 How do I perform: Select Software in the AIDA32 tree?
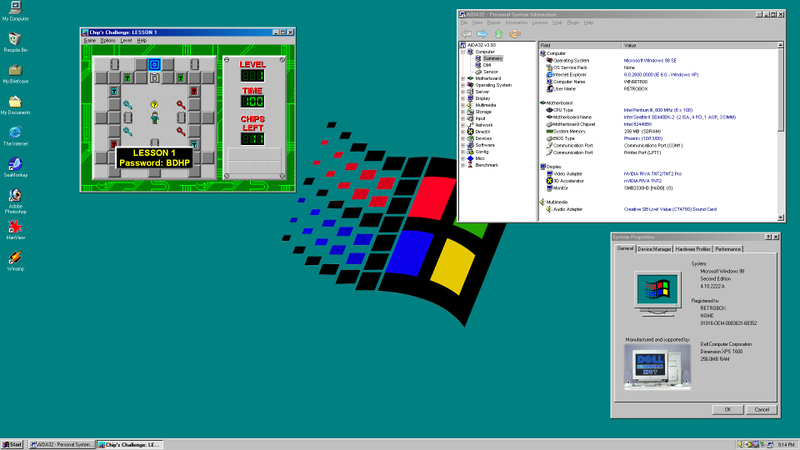tap(485, 145)
